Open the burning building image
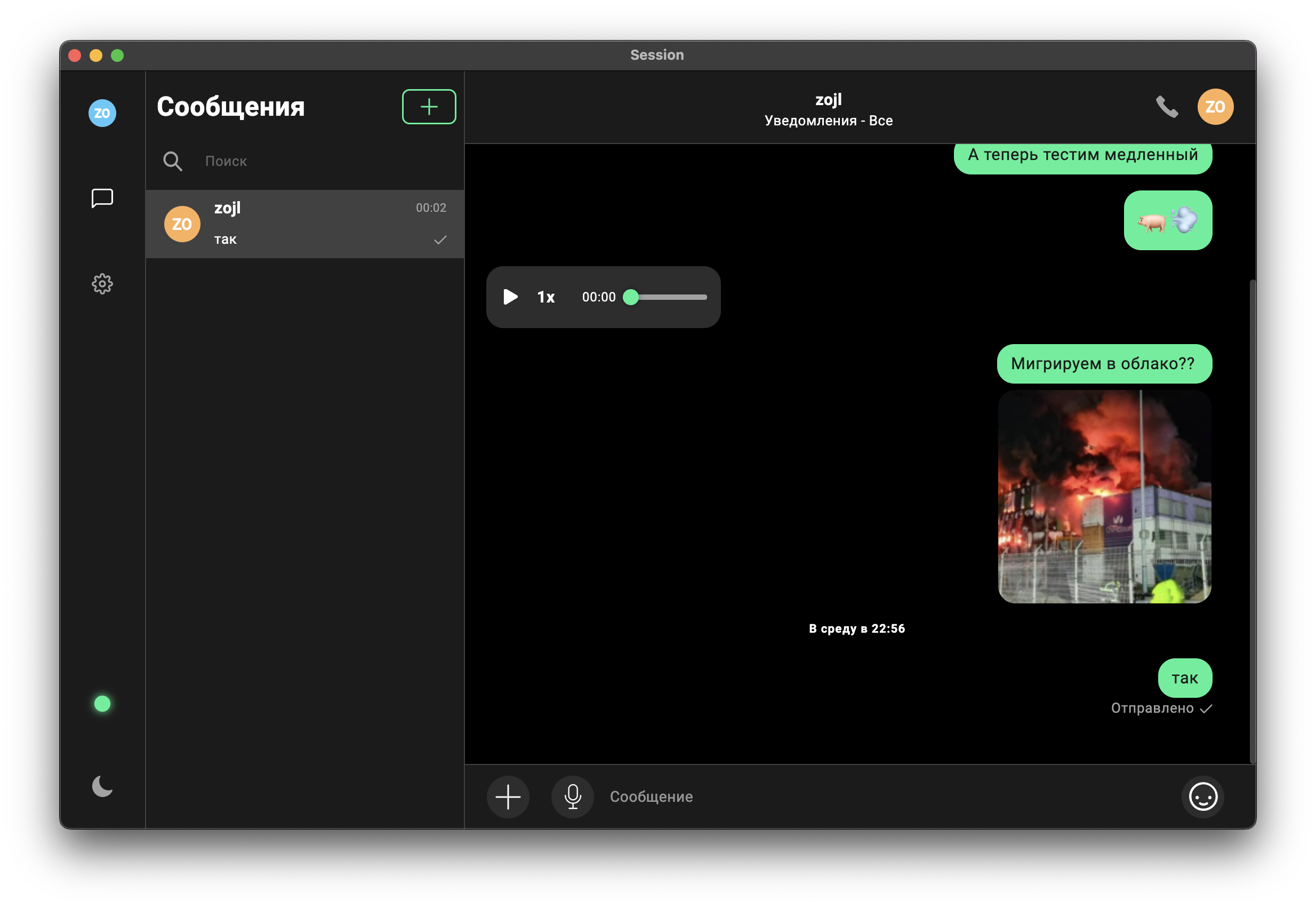1316x908 pixels. [x=1104, y=496]
